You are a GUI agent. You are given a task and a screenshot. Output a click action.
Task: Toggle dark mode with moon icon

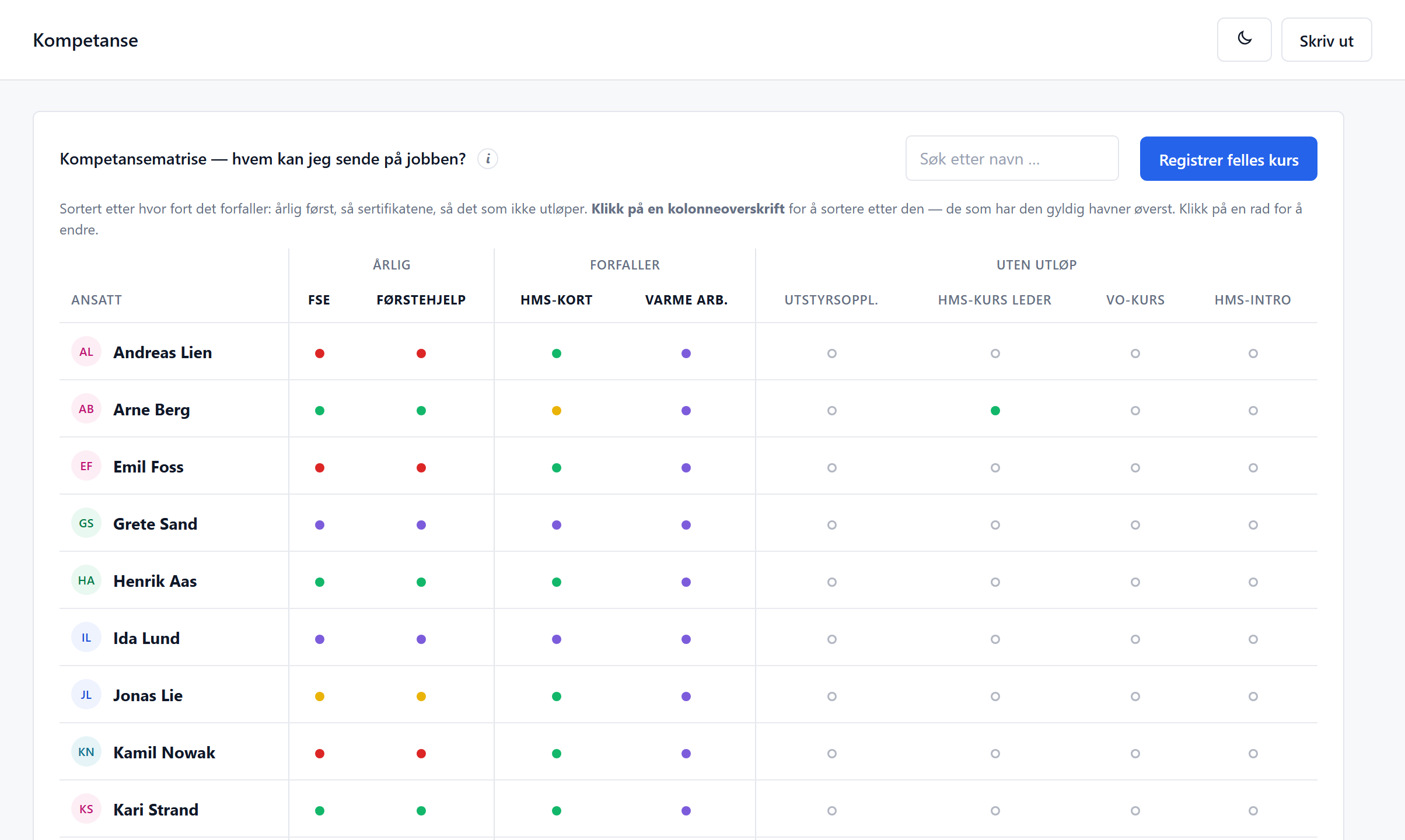coord(1244,40)
